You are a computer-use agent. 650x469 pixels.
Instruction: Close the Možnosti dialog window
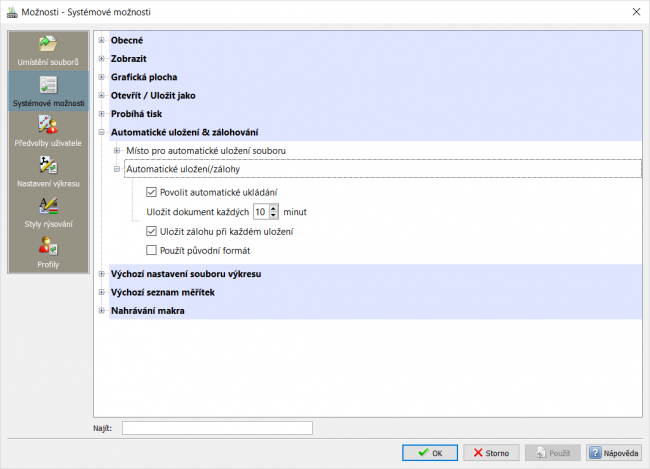click(636, 12)
